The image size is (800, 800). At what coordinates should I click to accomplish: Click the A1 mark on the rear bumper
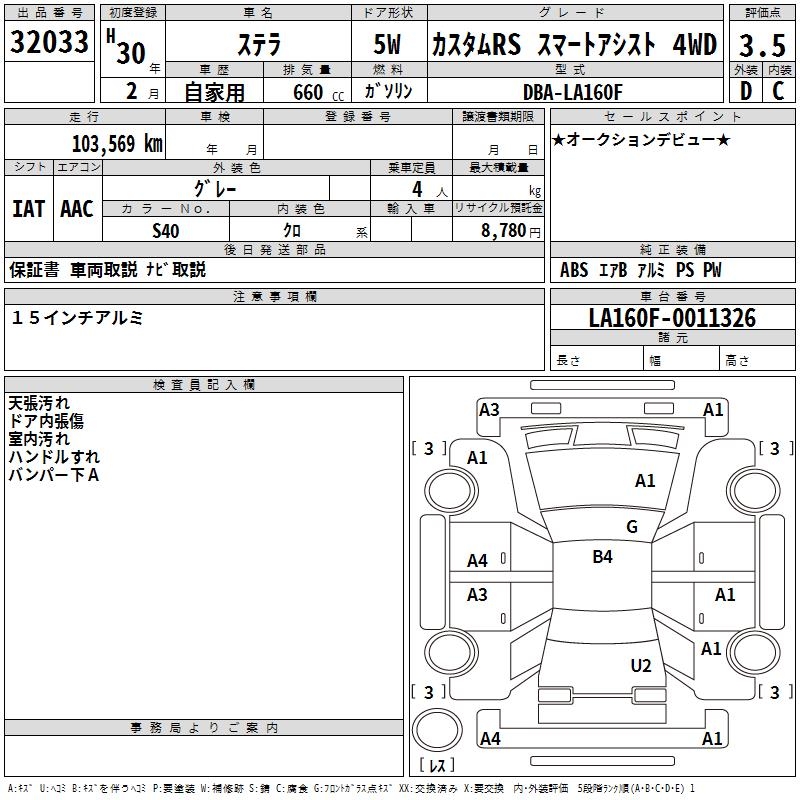click(x=712, y=739)
